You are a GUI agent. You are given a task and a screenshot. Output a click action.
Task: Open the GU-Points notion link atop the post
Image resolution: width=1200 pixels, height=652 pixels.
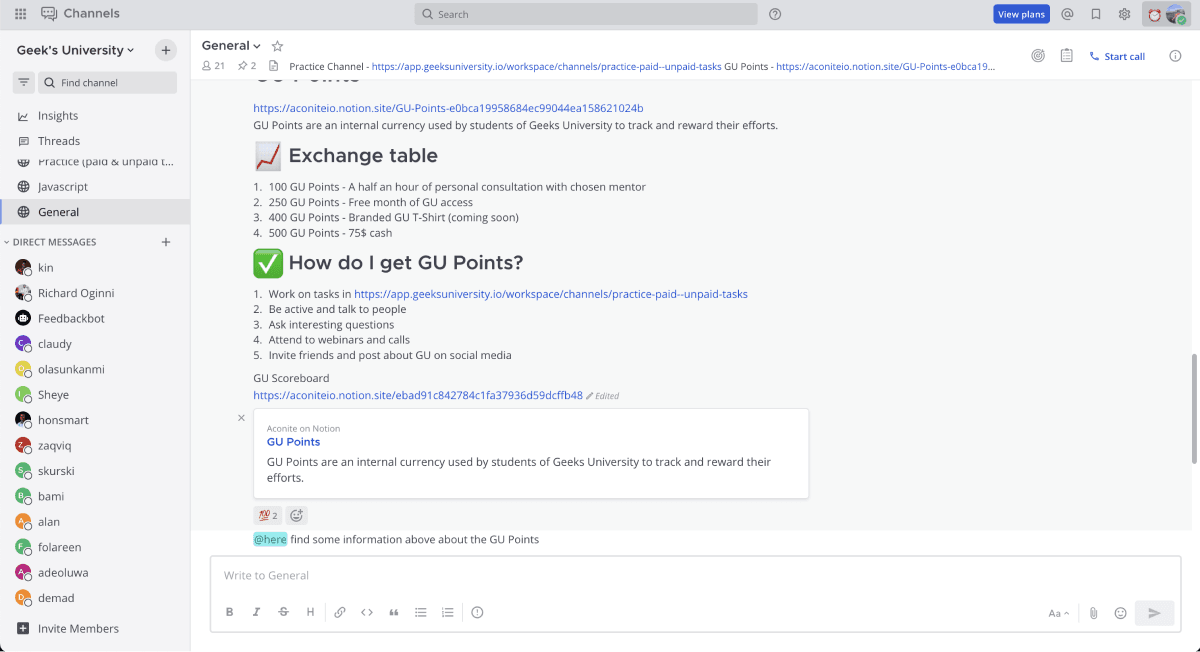point(448,108)
